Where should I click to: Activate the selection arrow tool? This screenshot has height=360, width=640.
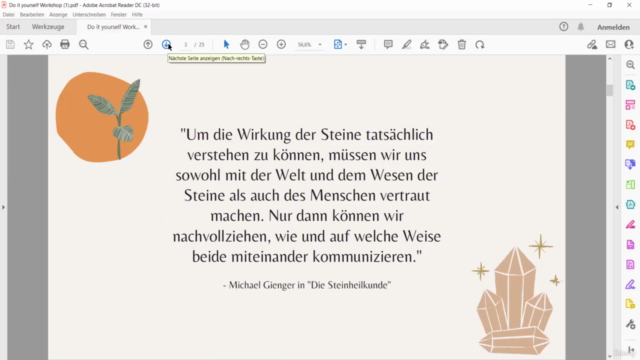pyautogui.click(x=226, y=44)
